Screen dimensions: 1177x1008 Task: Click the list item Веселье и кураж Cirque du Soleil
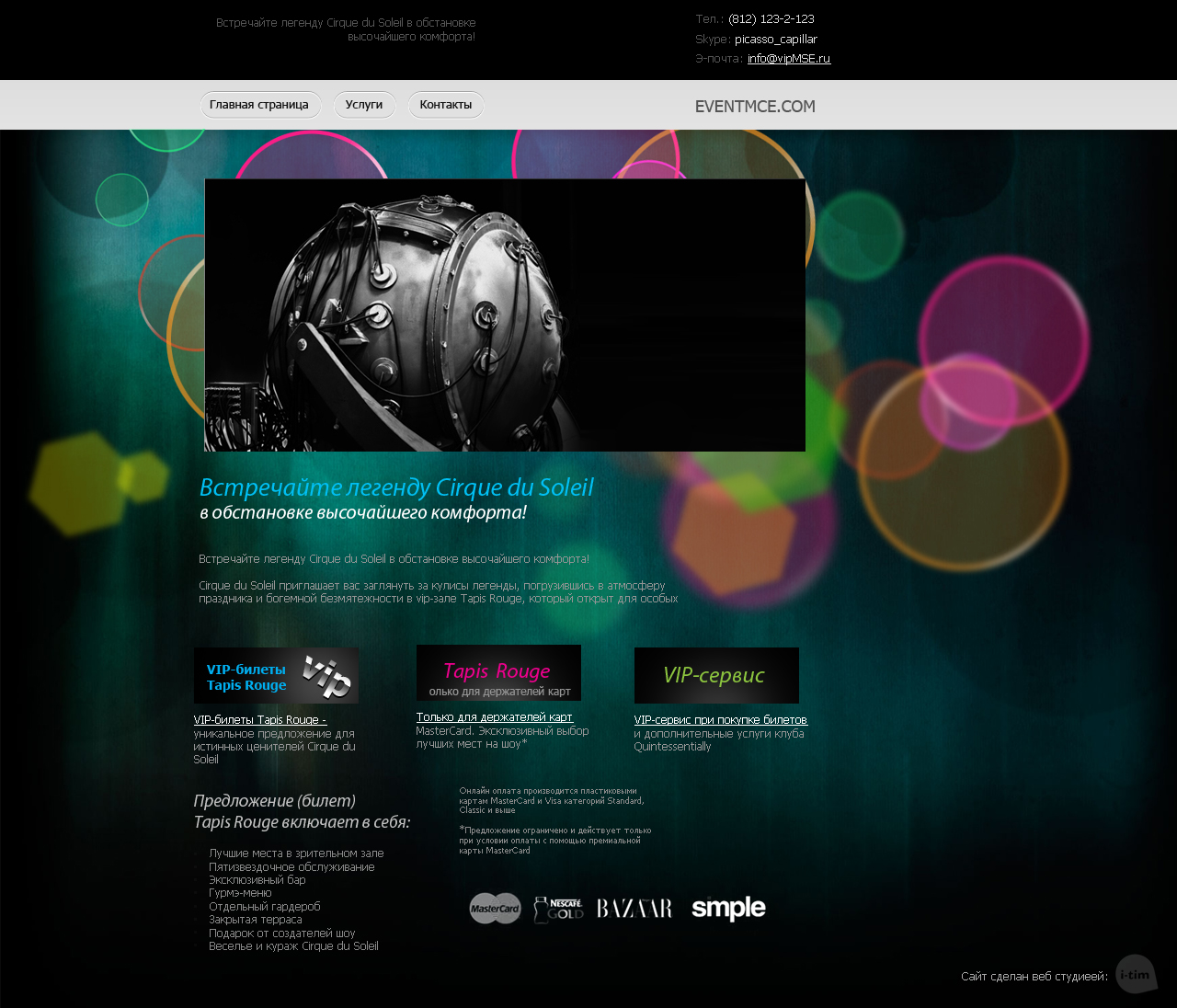(x=293, y=946)
